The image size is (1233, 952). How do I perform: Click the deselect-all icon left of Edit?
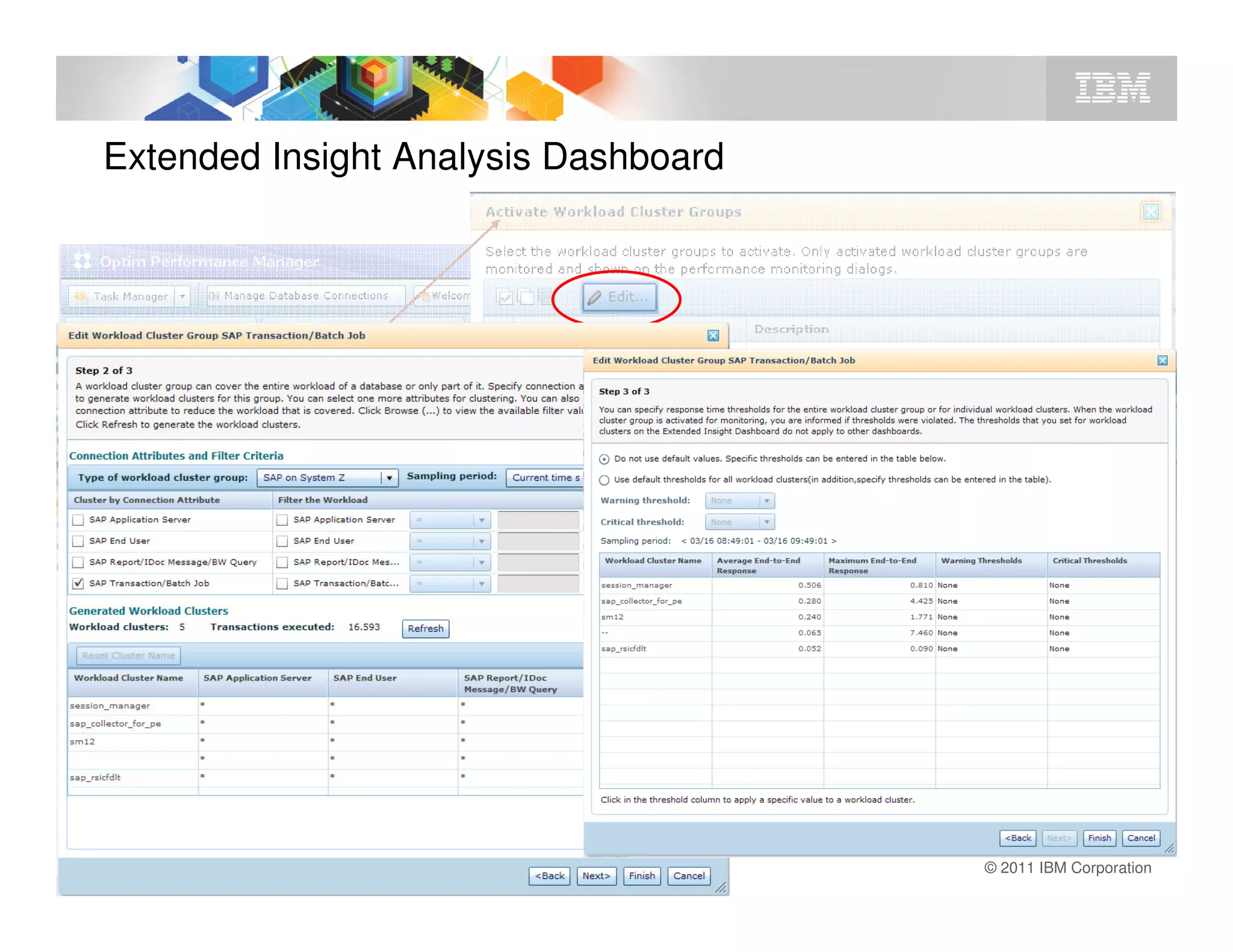click(x=527, y=297)
